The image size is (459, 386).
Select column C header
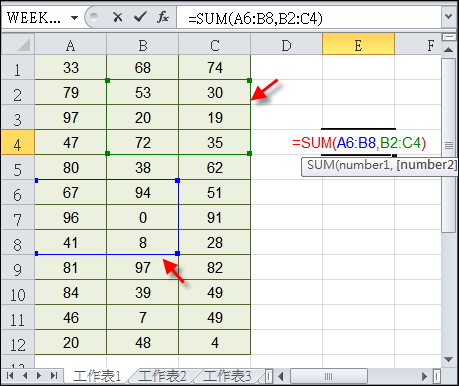click(215, 45)
